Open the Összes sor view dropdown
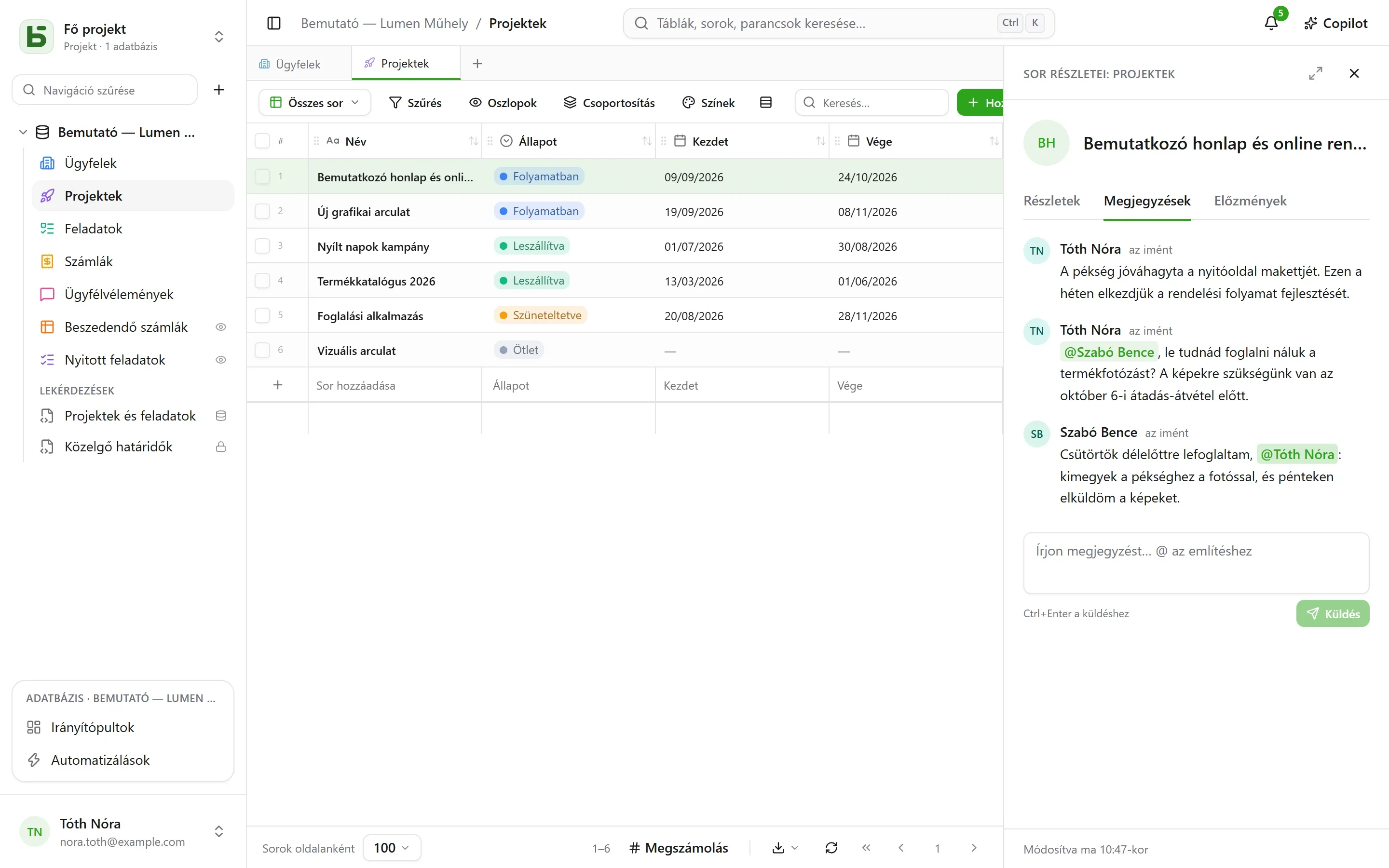 coord(314,102)
